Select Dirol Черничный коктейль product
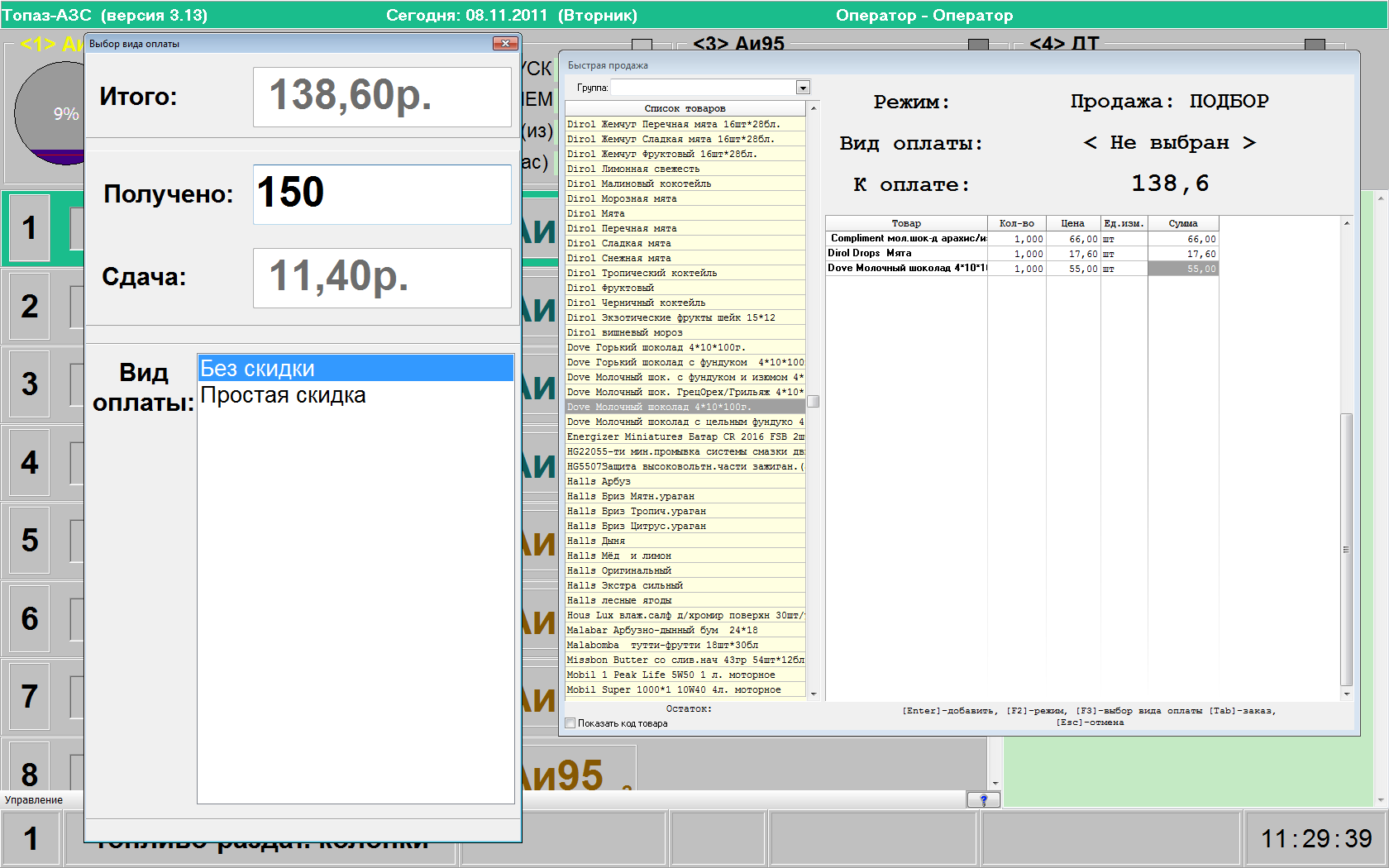1389x868 pixels. tap(685, 303)
